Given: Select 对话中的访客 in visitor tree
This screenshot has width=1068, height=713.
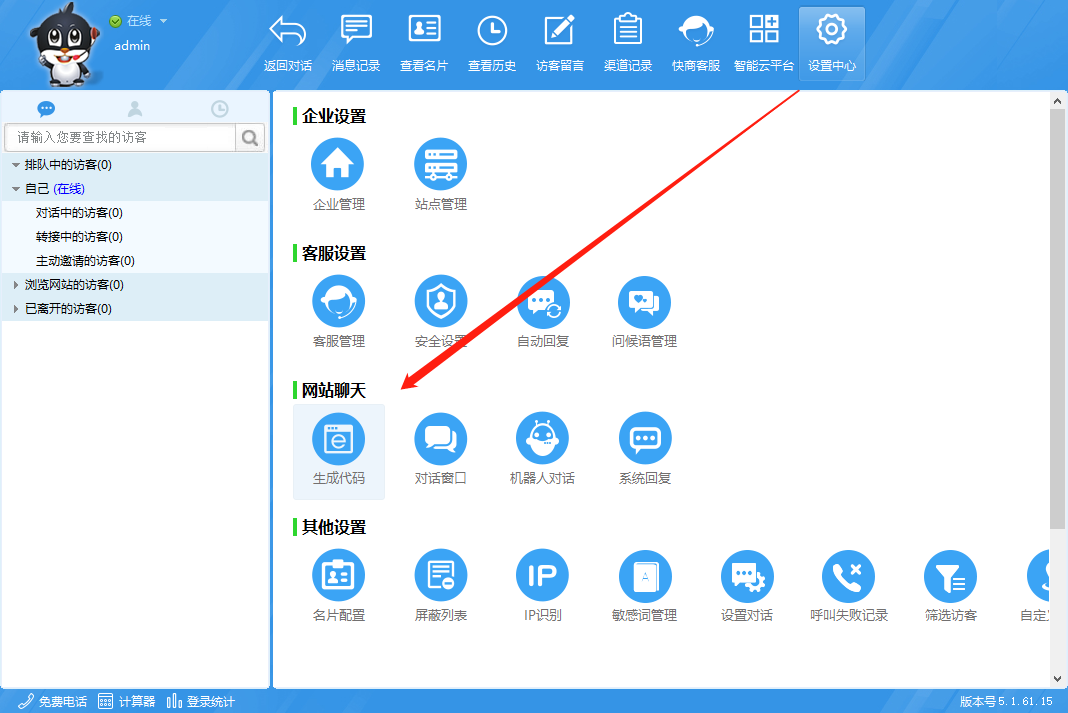Looking at the screenshot, I should tap(79, 213).
